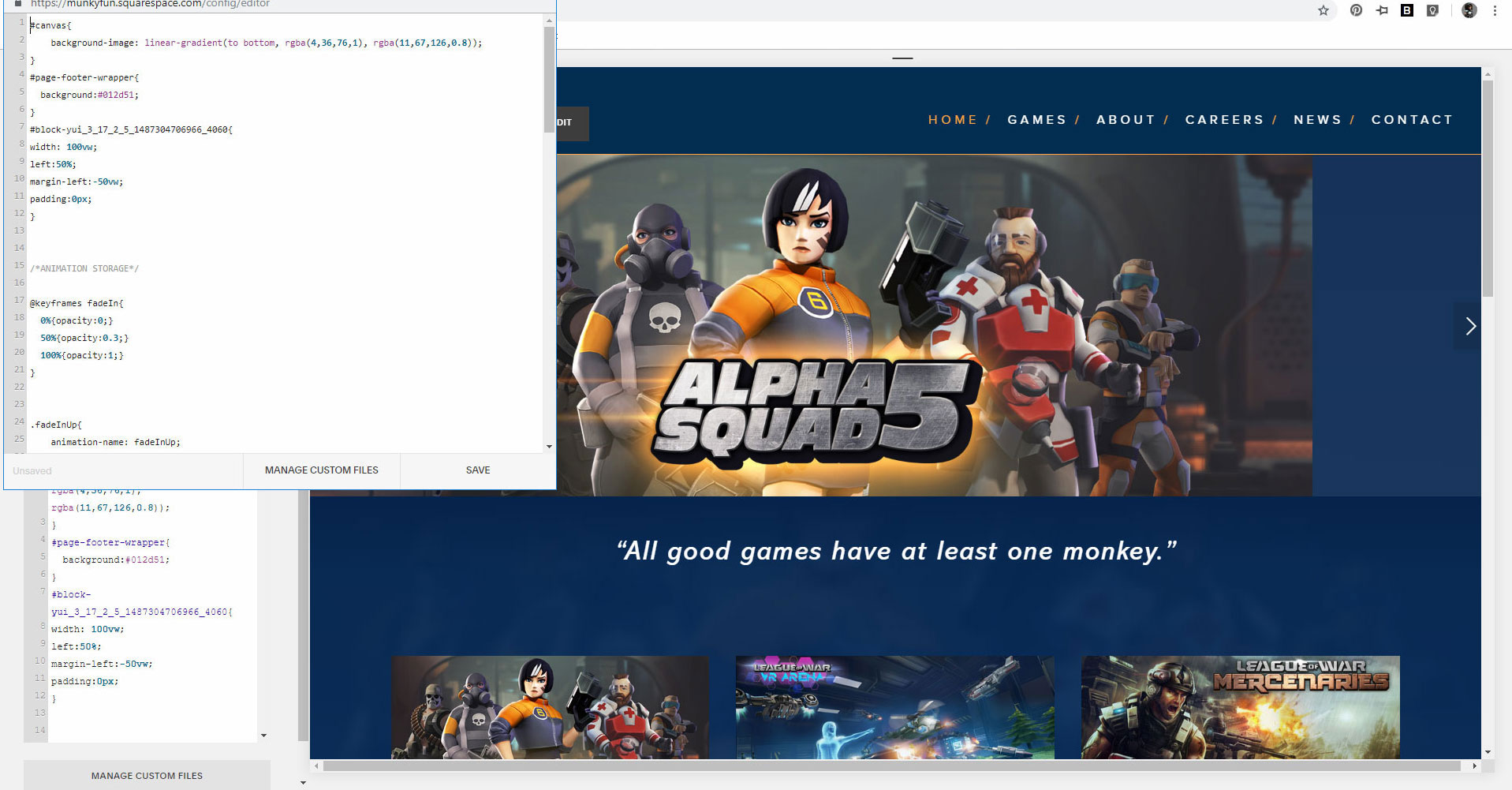Click the popup editor vertical scrollbar thumb
This screenshot has width=1512, height=790.
point(549,79)
